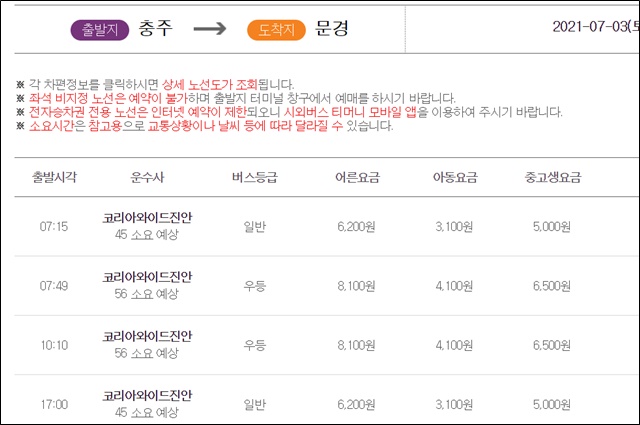
Task: Open 코리아와이드진안 route for 10:10 bus
Action: 147,336
